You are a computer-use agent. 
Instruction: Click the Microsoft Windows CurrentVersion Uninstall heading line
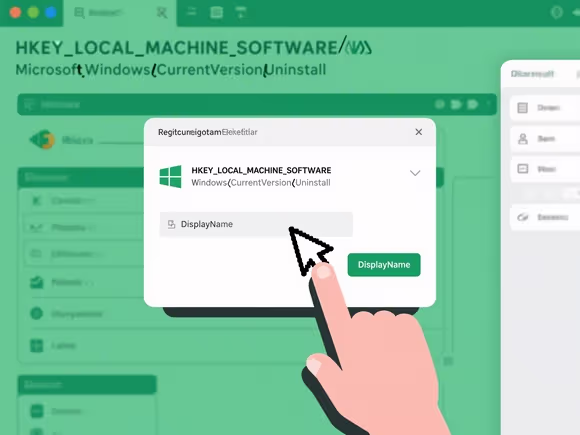(x=171, y=70)
